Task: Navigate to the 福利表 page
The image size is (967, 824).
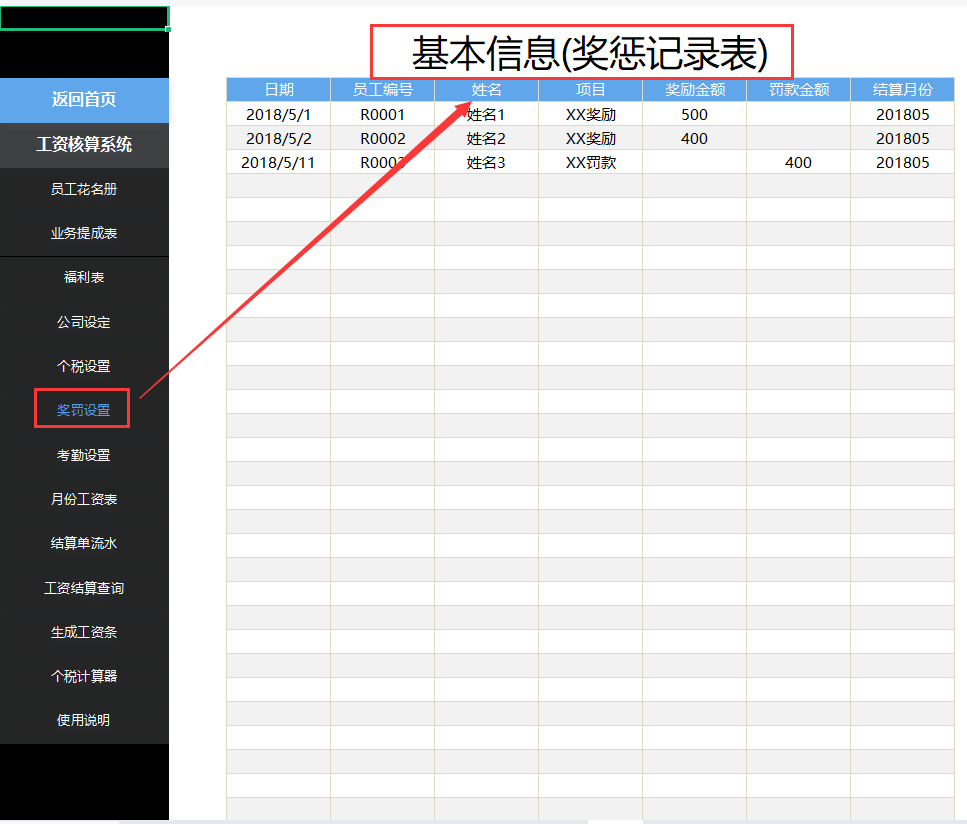Action: 84,277
